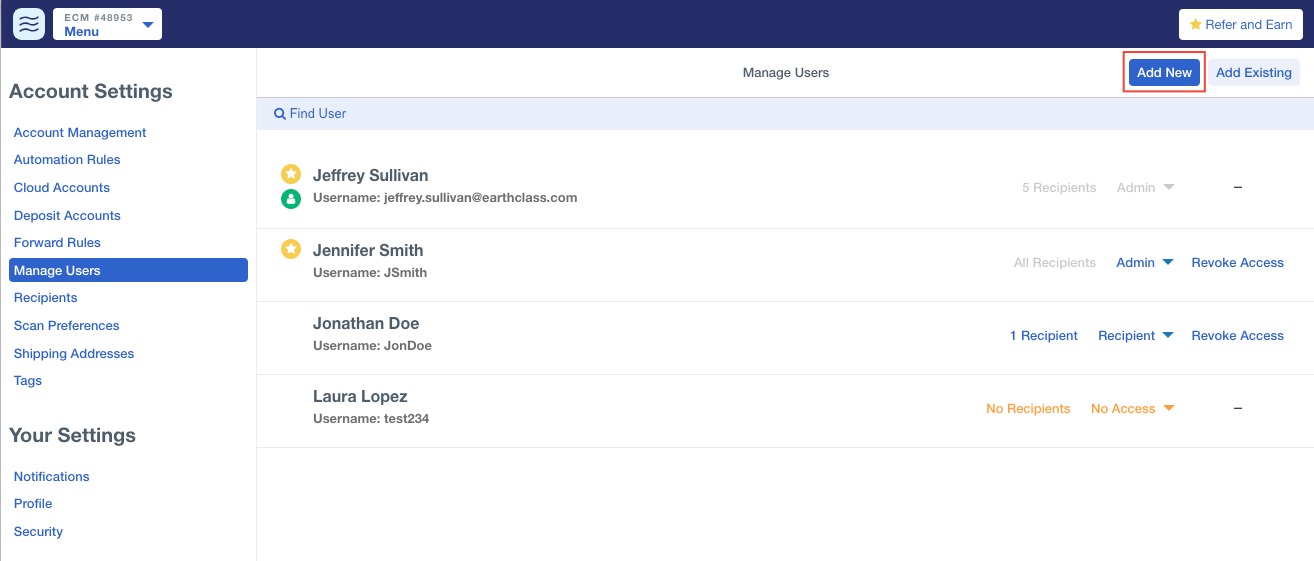1314x561 pixels.
Task: Open Security settings link
Action: point(38,531)
